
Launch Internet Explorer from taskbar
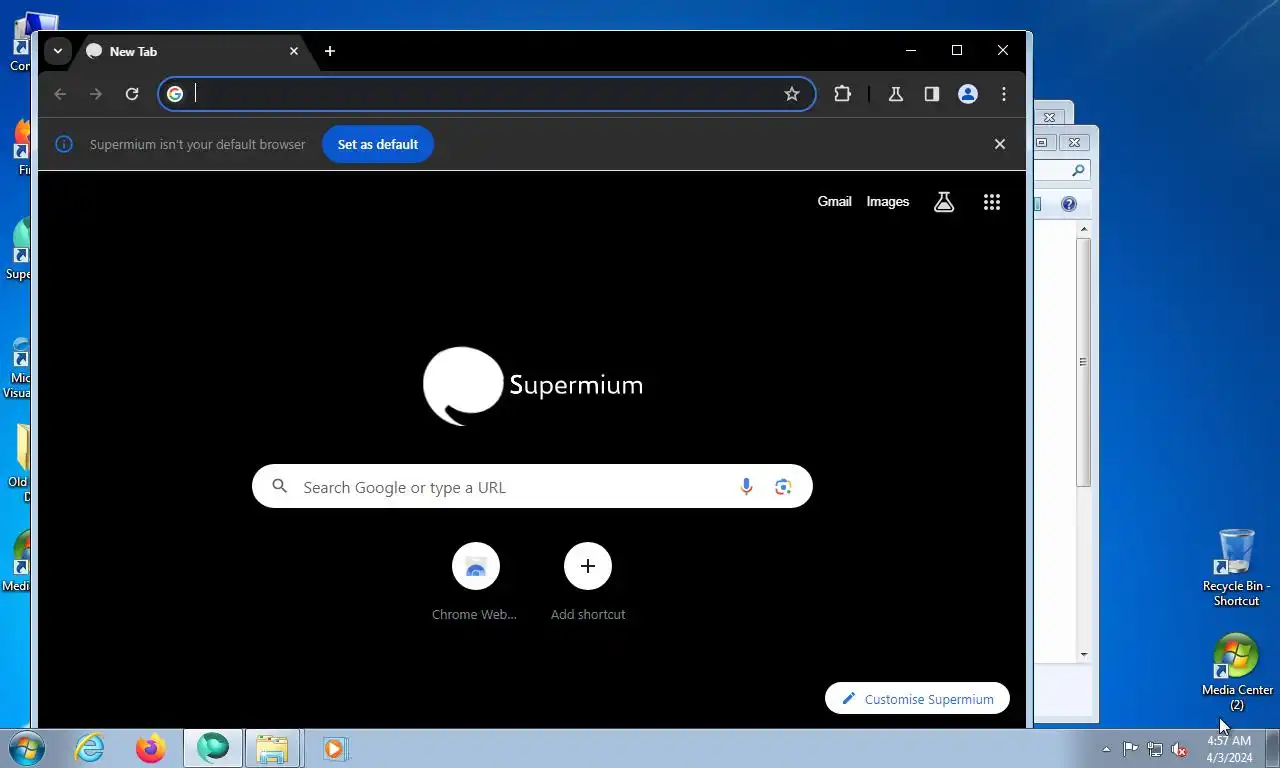[x=90, y=748]
